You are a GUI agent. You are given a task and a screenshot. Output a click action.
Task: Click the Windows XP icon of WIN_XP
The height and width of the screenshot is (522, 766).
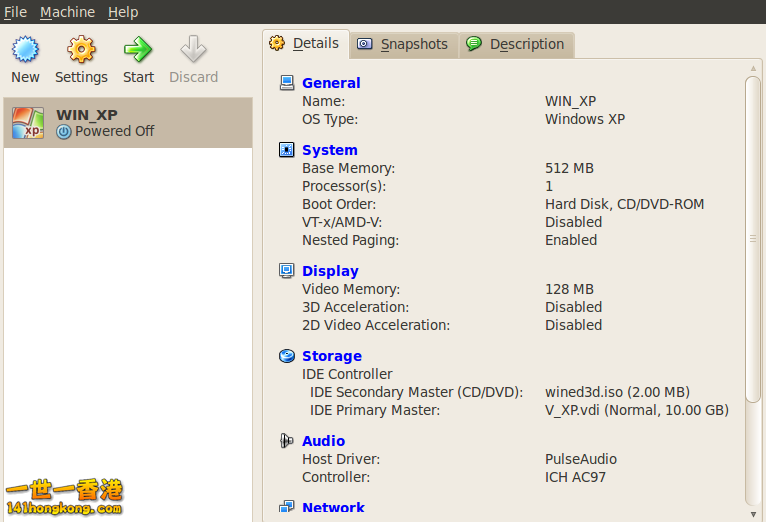[x=28, y=122]
